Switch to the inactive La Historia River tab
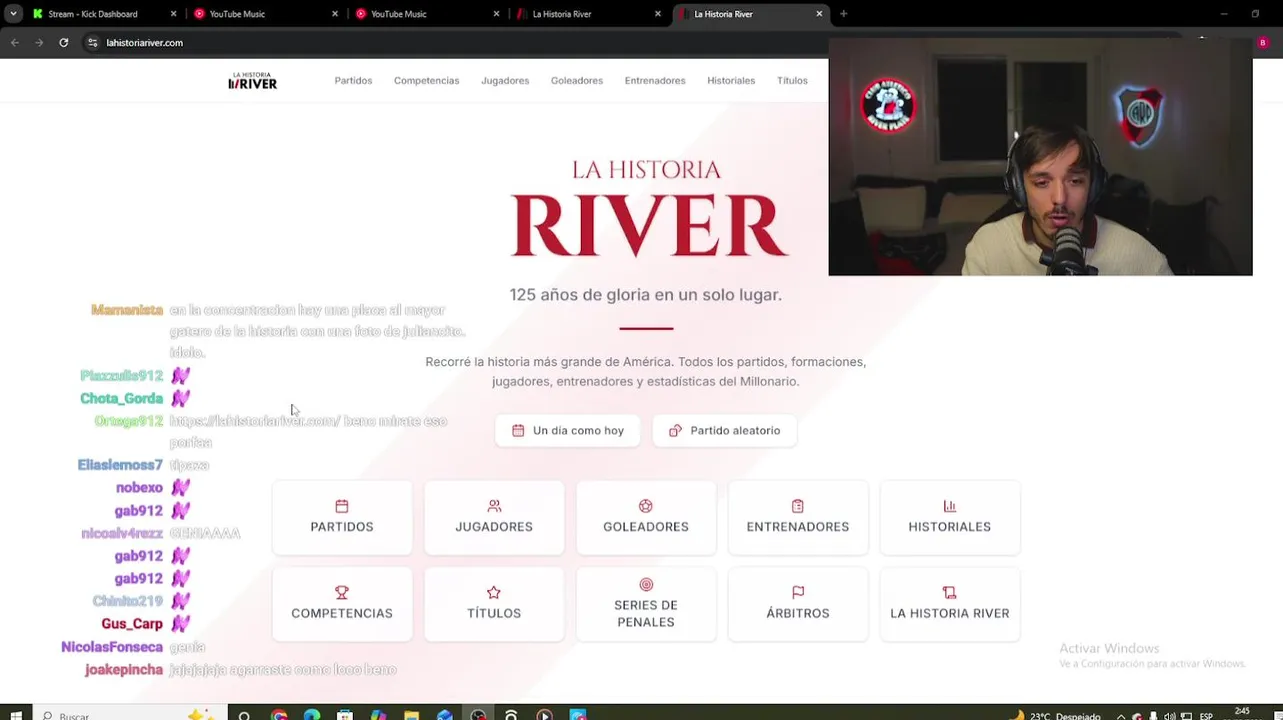The image size is (1283, 720). 587,14
